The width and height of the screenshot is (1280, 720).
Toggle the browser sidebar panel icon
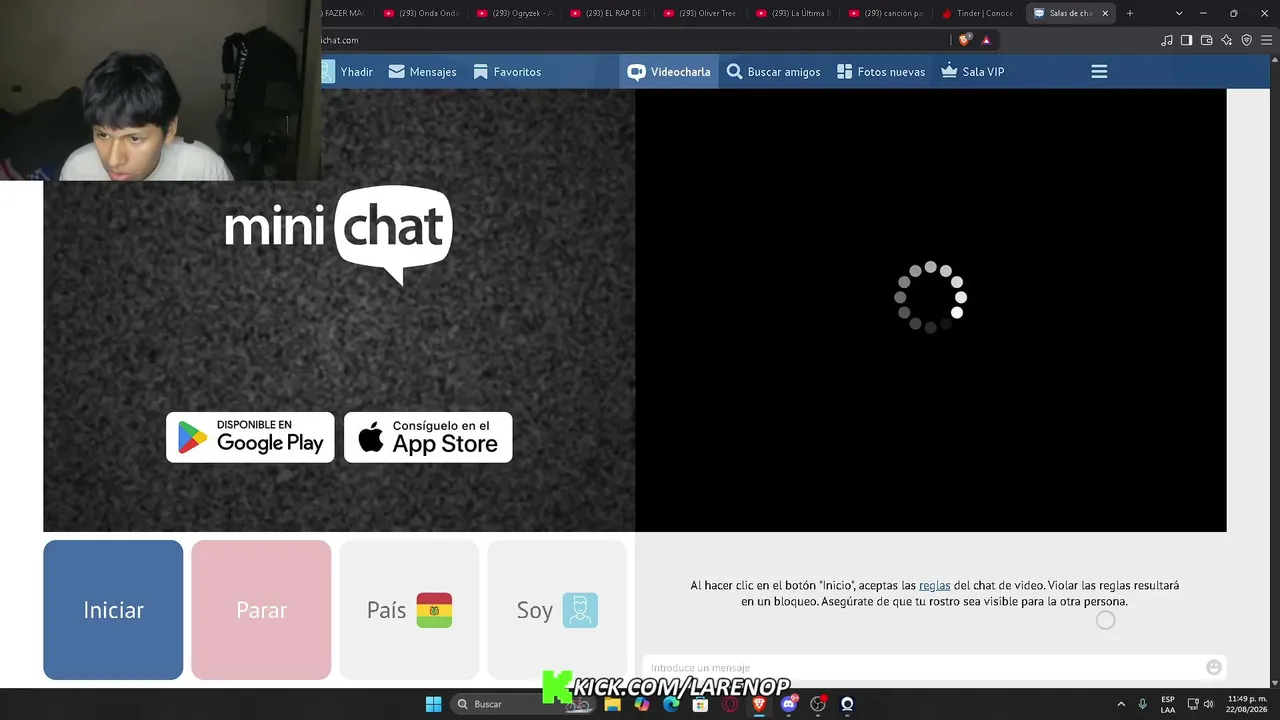pos(1186,40)
